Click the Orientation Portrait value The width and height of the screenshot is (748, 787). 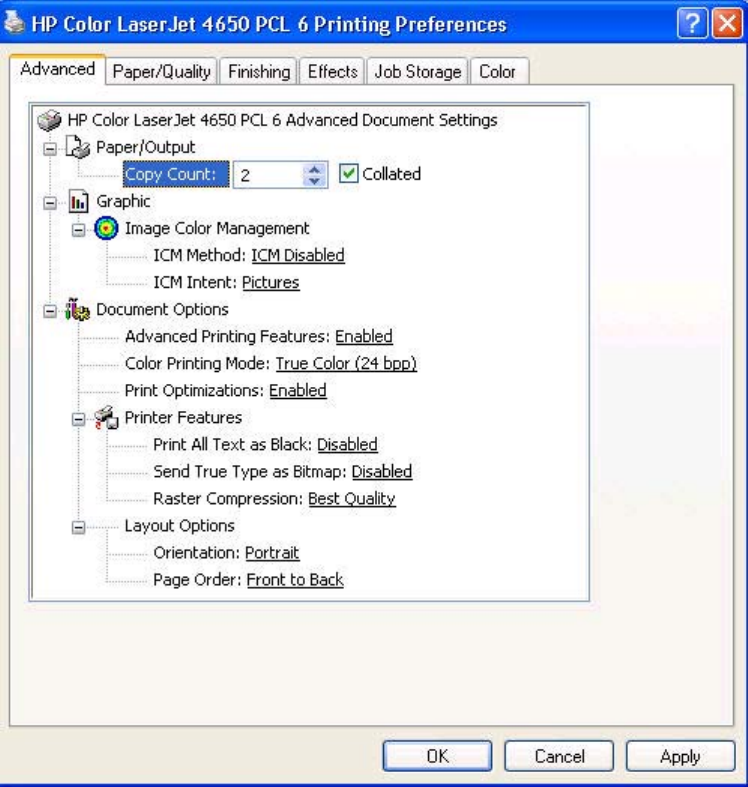coord(272,553)
